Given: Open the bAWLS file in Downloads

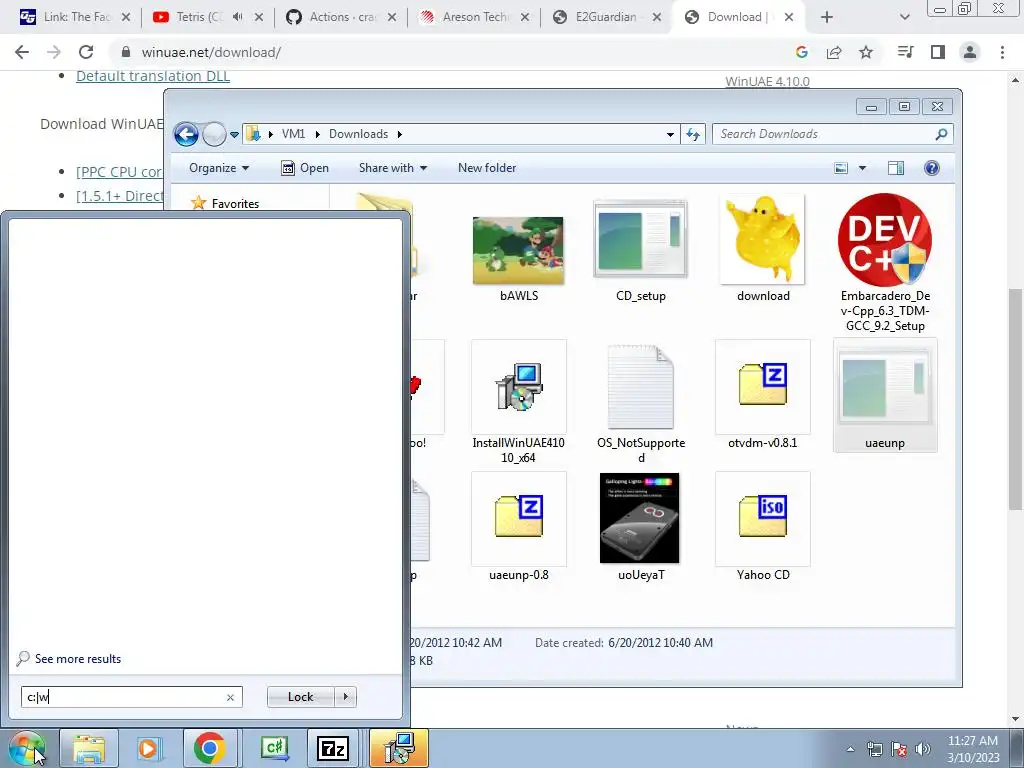Looking at the screenshot, I should point(519,251).
